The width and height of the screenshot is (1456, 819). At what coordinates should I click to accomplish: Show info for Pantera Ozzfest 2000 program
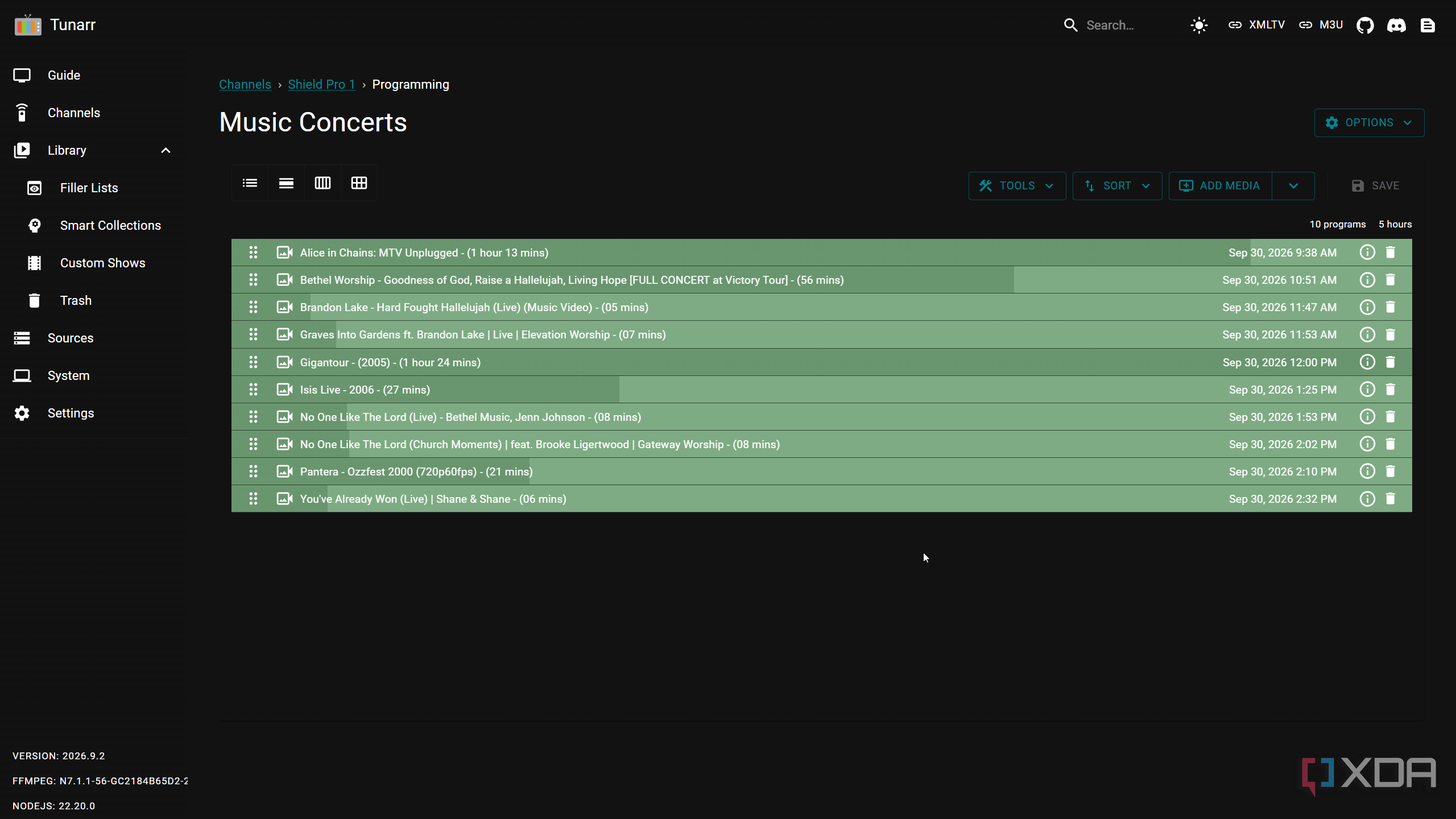1367,471
